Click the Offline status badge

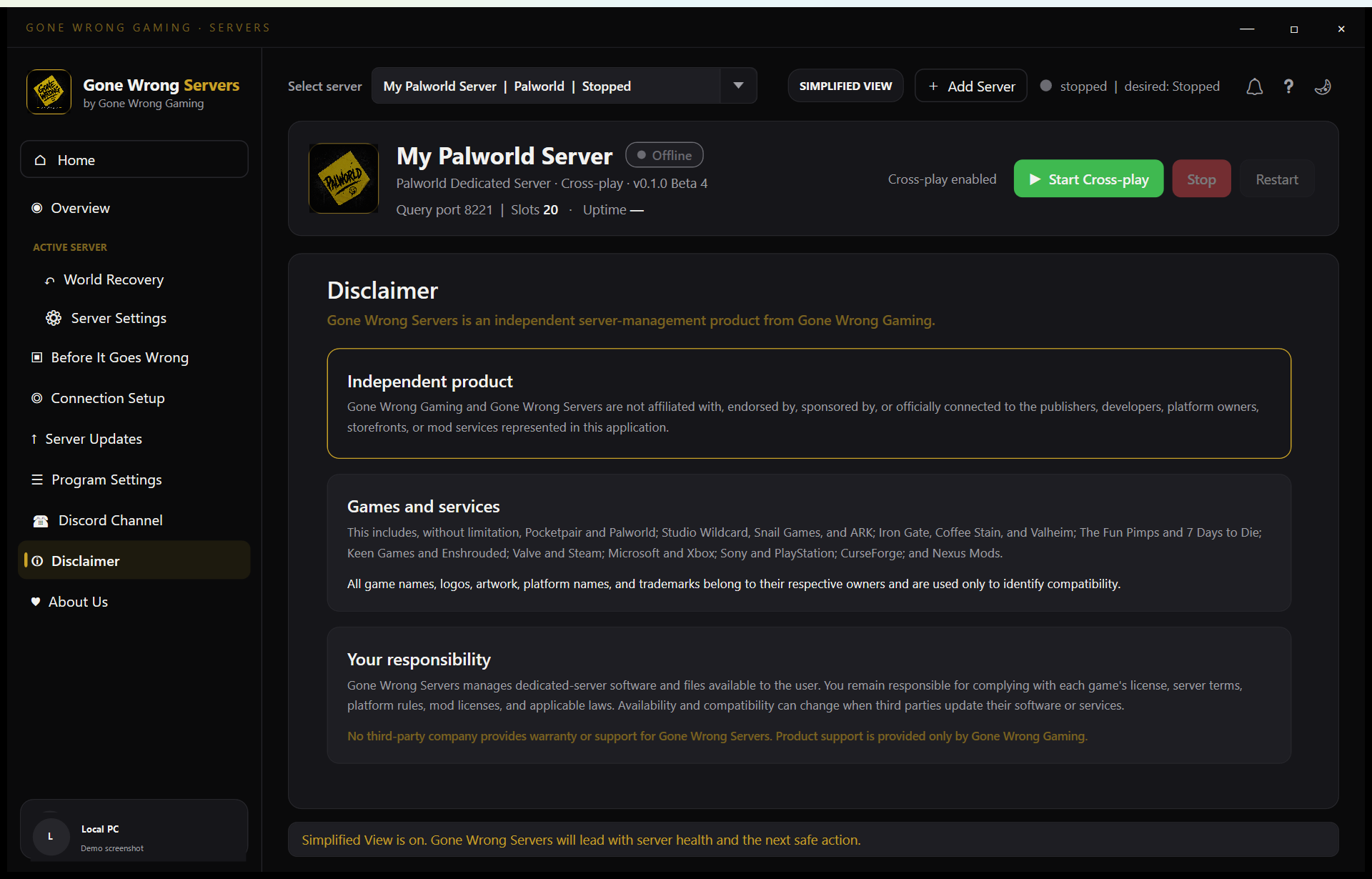664,155
